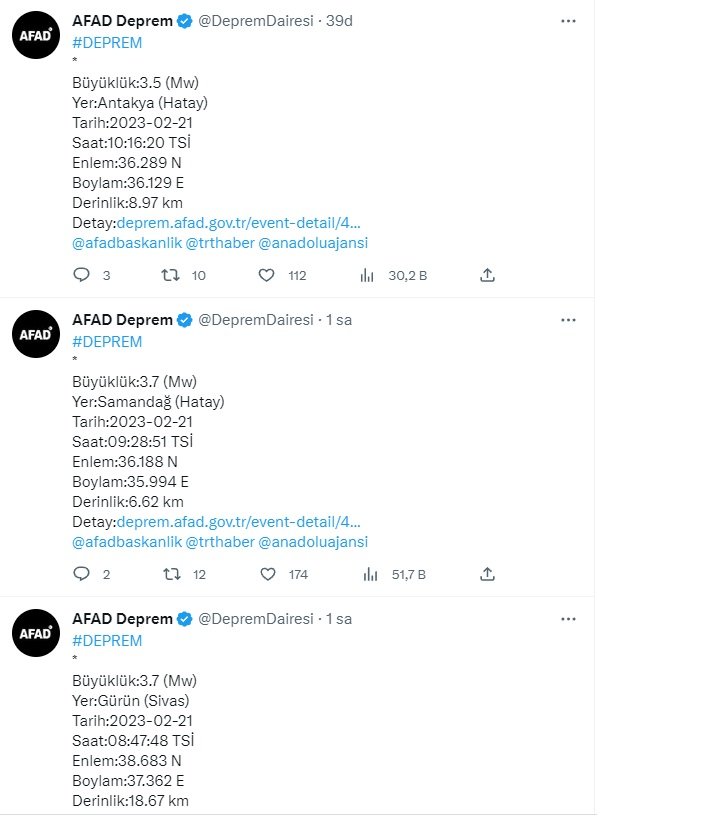Click AFAD avatar on the Gürün tweet

(x=36, y=633)
